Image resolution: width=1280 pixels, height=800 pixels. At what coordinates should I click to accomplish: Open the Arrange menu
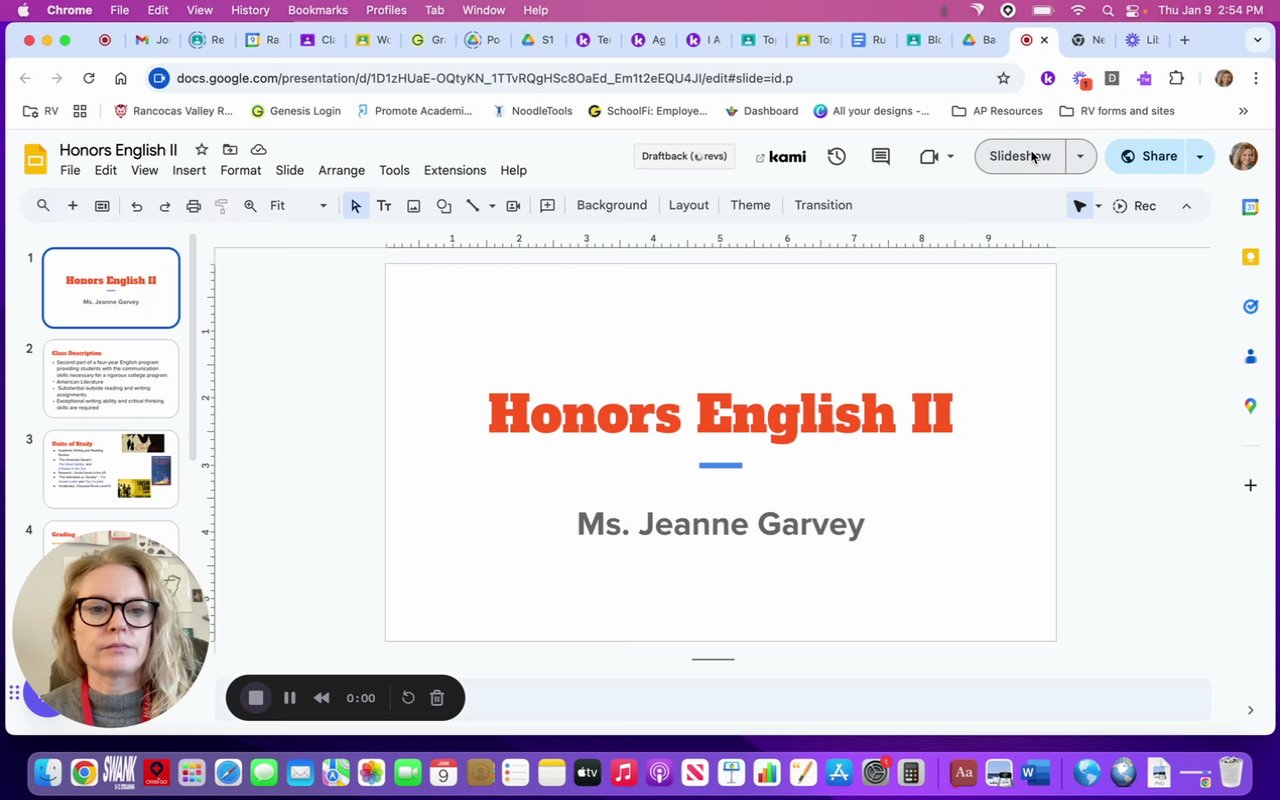click(341, 170)
